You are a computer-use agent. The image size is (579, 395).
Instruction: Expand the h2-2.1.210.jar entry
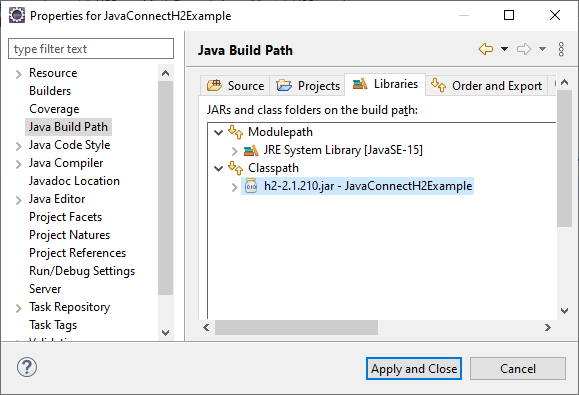point(234,187)
